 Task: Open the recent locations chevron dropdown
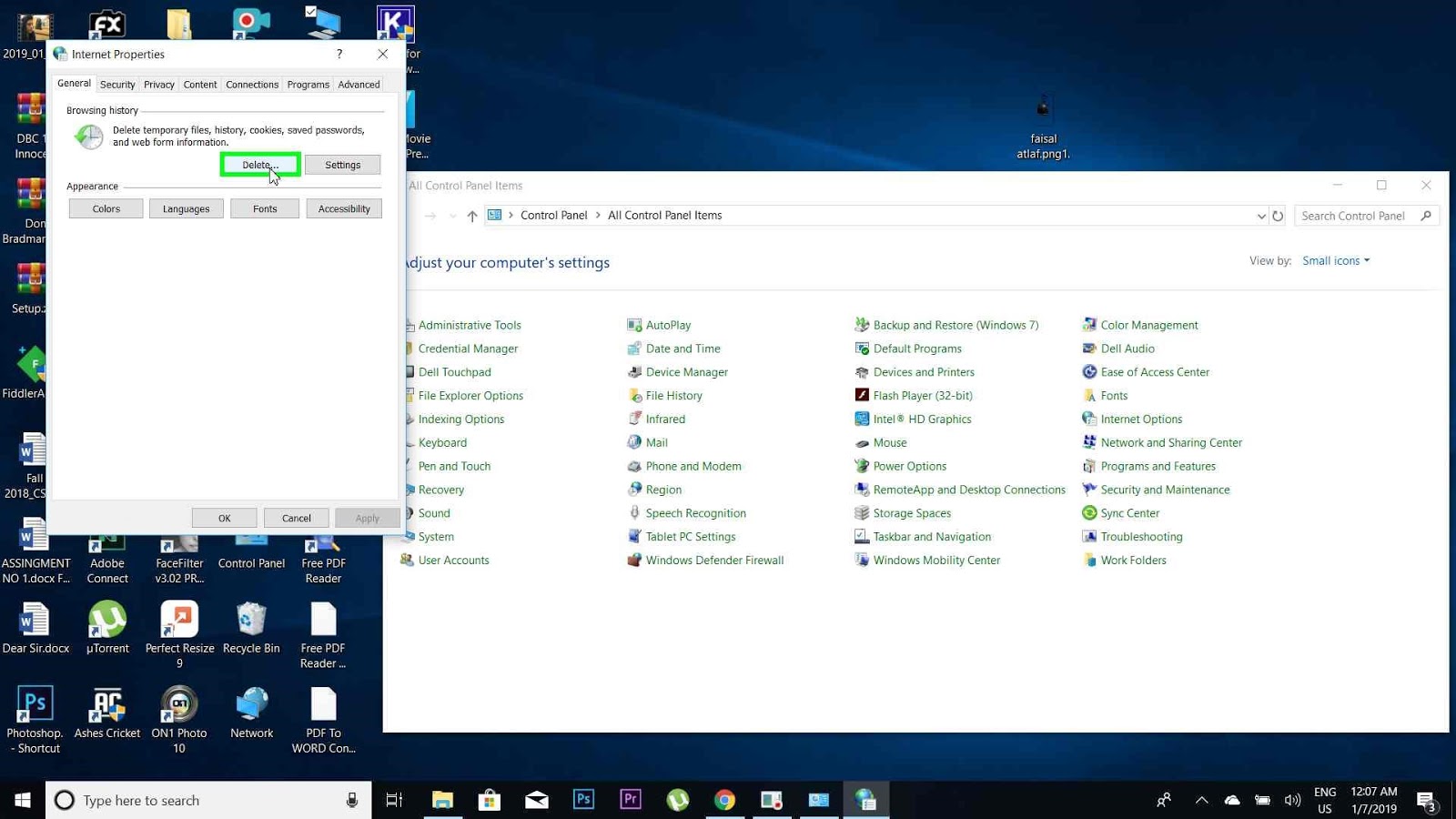[x=453, y=216]
